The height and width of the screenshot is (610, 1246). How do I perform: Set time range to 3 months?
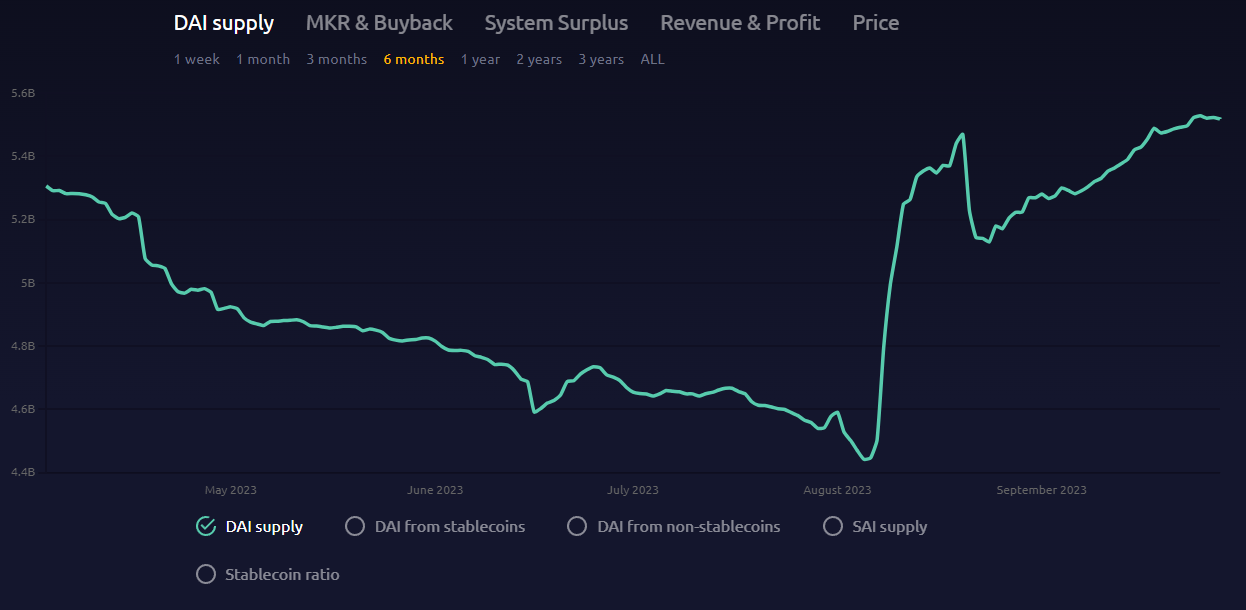click(x=337, y=59)
